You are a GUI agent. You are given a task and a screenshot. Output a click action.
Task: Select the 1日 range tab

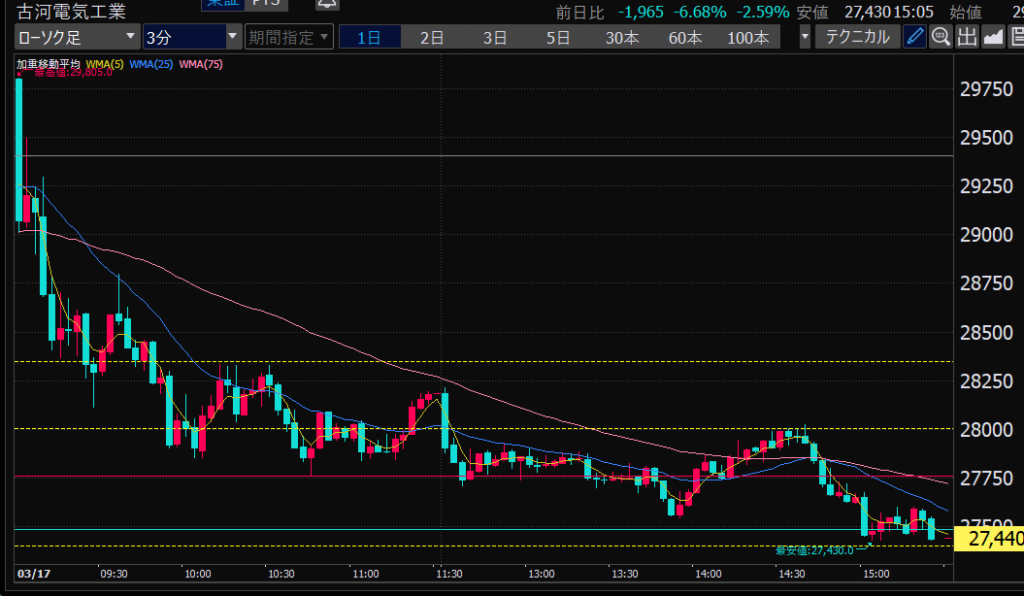[x=369, y=38]
